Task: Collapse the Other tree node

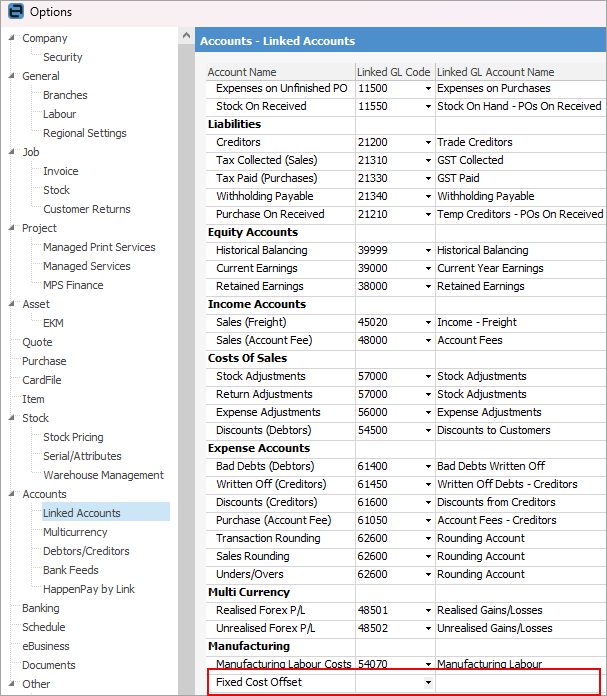Action: 12,684
